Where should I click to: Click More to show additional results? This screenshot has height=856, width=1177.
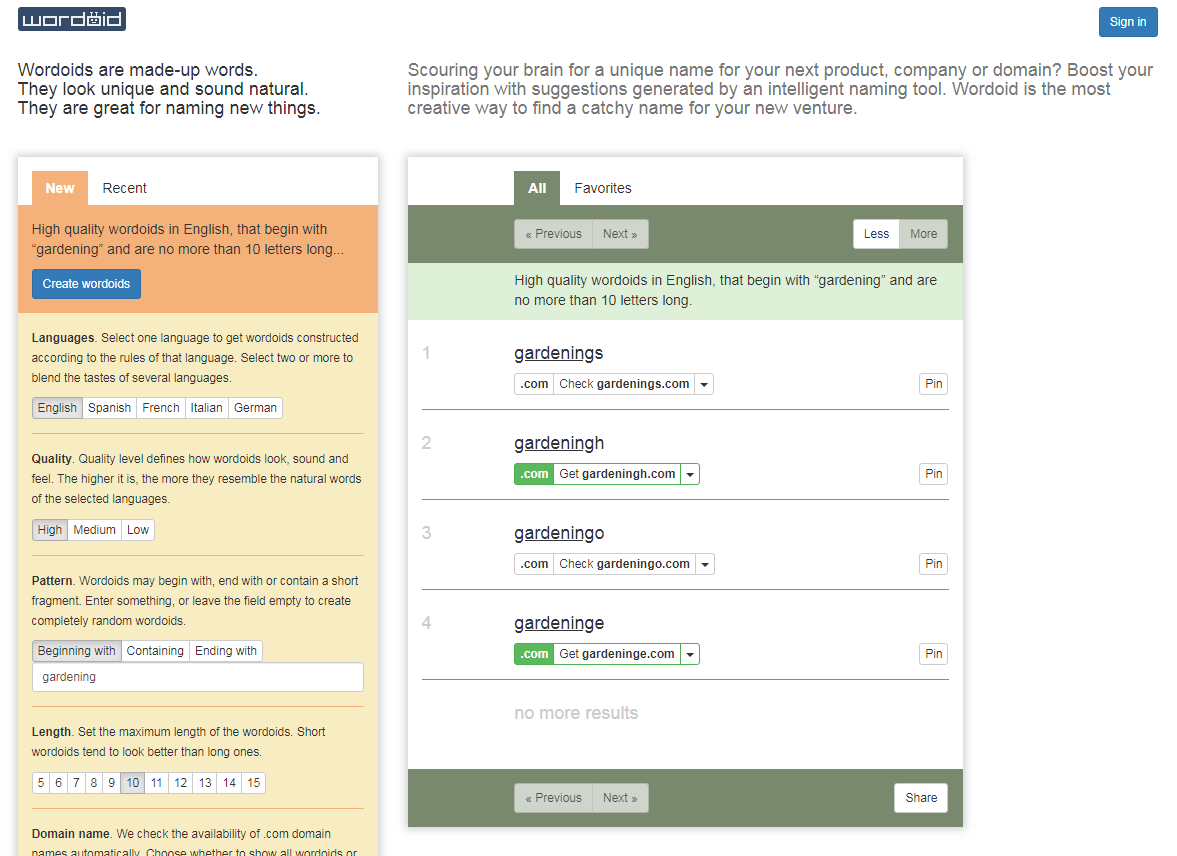point(922,233)
